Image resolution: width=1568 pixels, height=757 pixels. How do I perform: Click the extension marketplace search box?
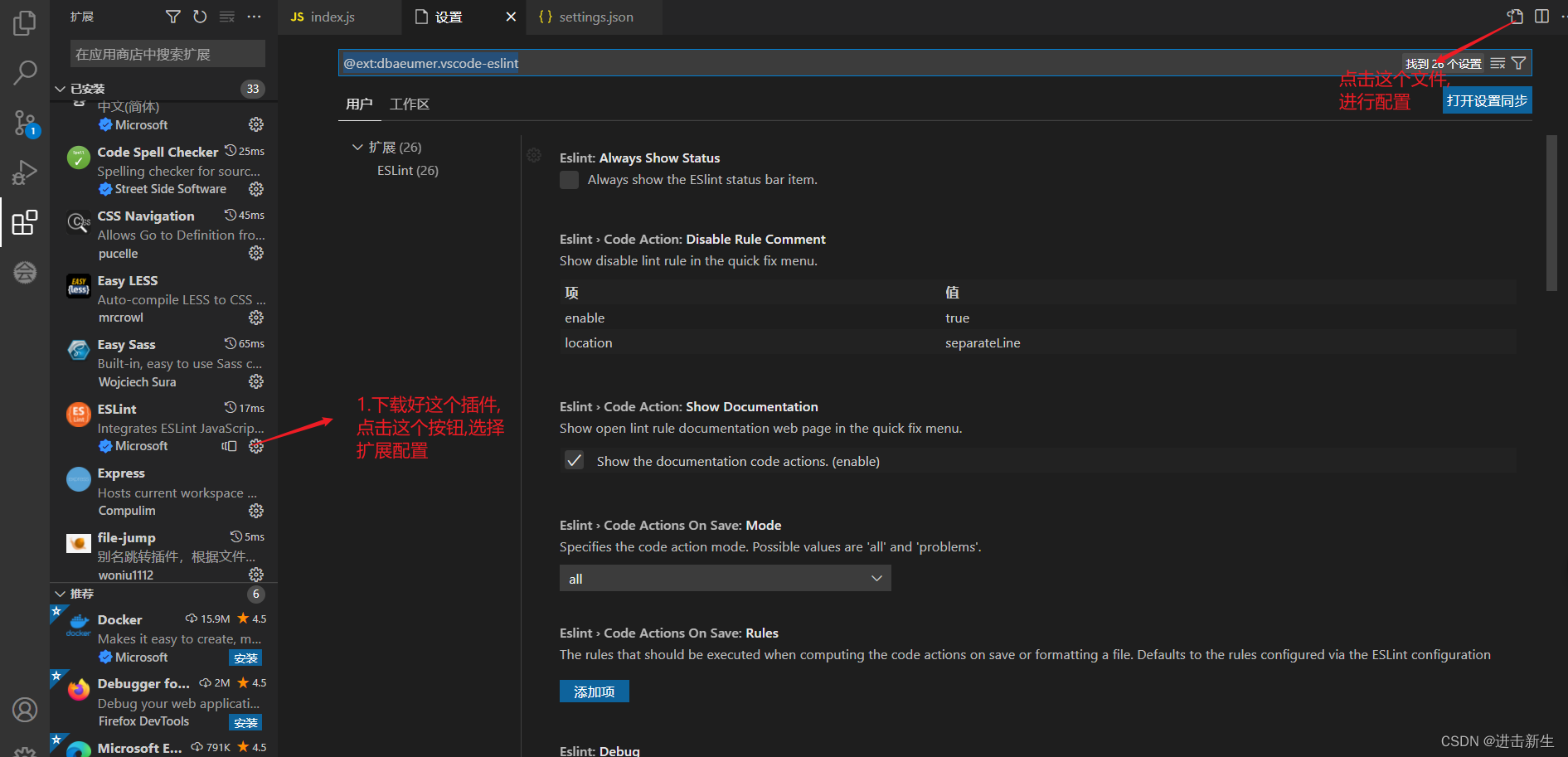(x=167, y=54)
